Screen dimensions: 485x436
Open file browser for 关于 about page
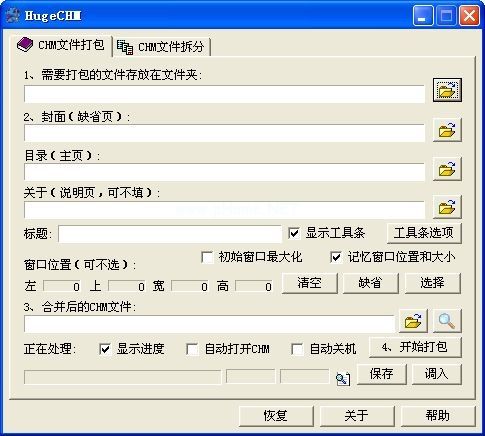[447, 207]
